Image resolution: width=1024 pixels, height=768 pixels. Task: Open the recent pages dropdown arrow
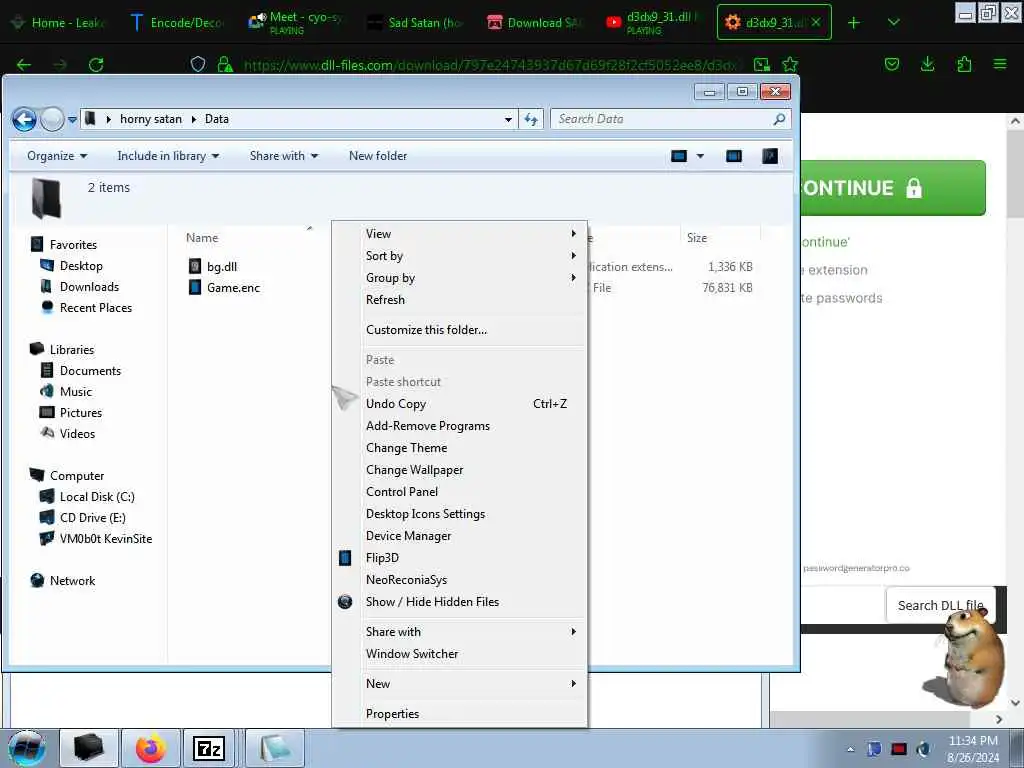coord(72,120)
